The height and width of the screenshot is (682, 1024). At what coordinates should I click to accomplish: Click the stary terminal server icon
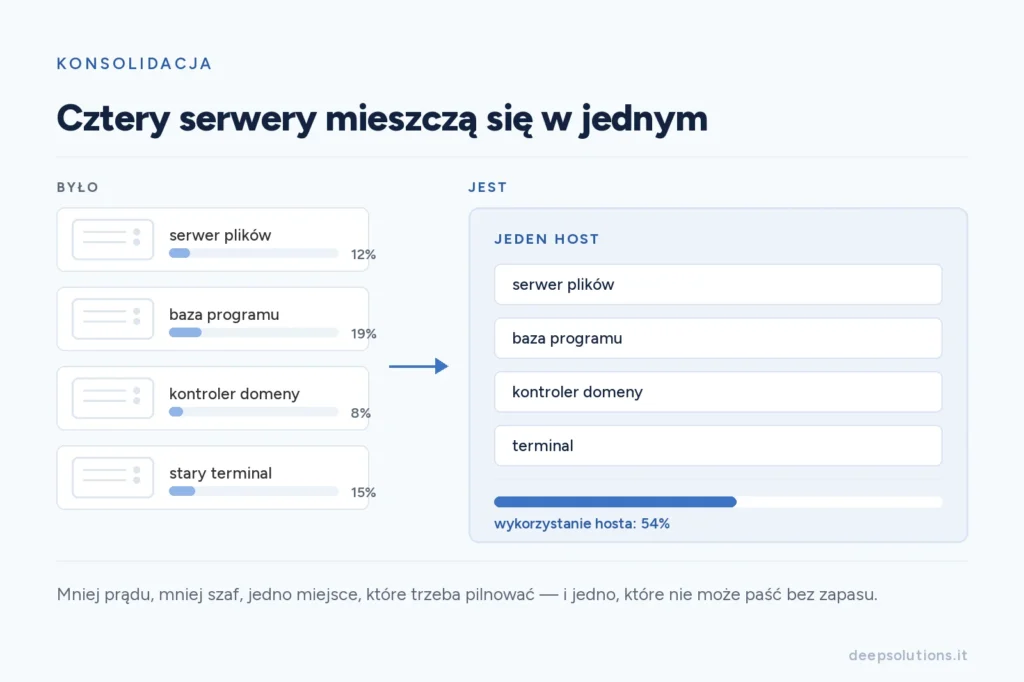pos(112,478)
